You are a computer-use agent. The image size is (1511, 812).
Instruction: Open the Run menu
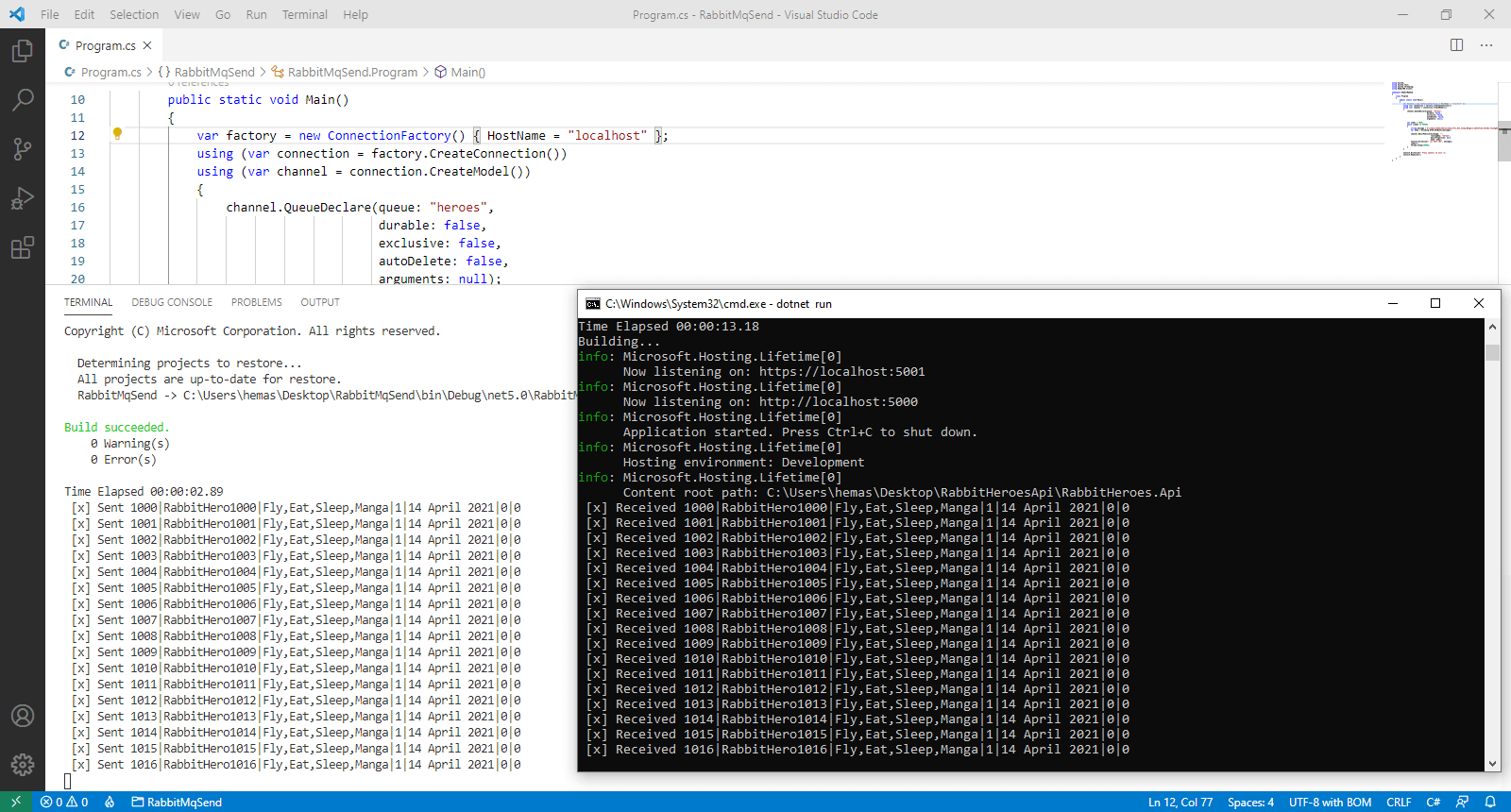256,14
